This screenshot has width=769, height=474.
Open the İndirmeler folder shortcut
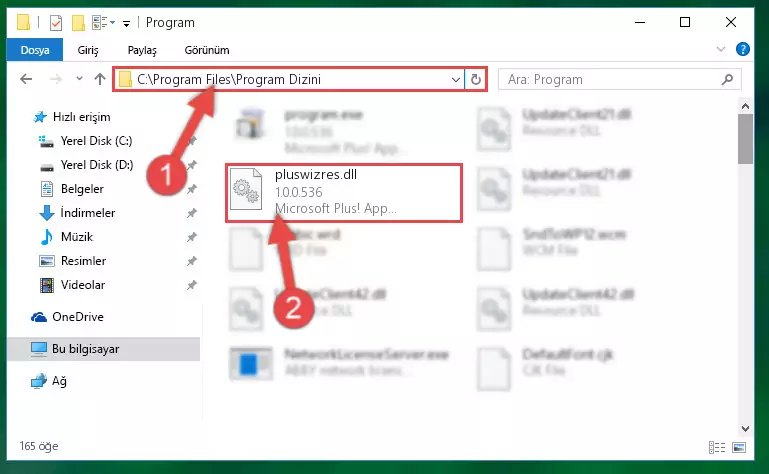pos(87,213)
